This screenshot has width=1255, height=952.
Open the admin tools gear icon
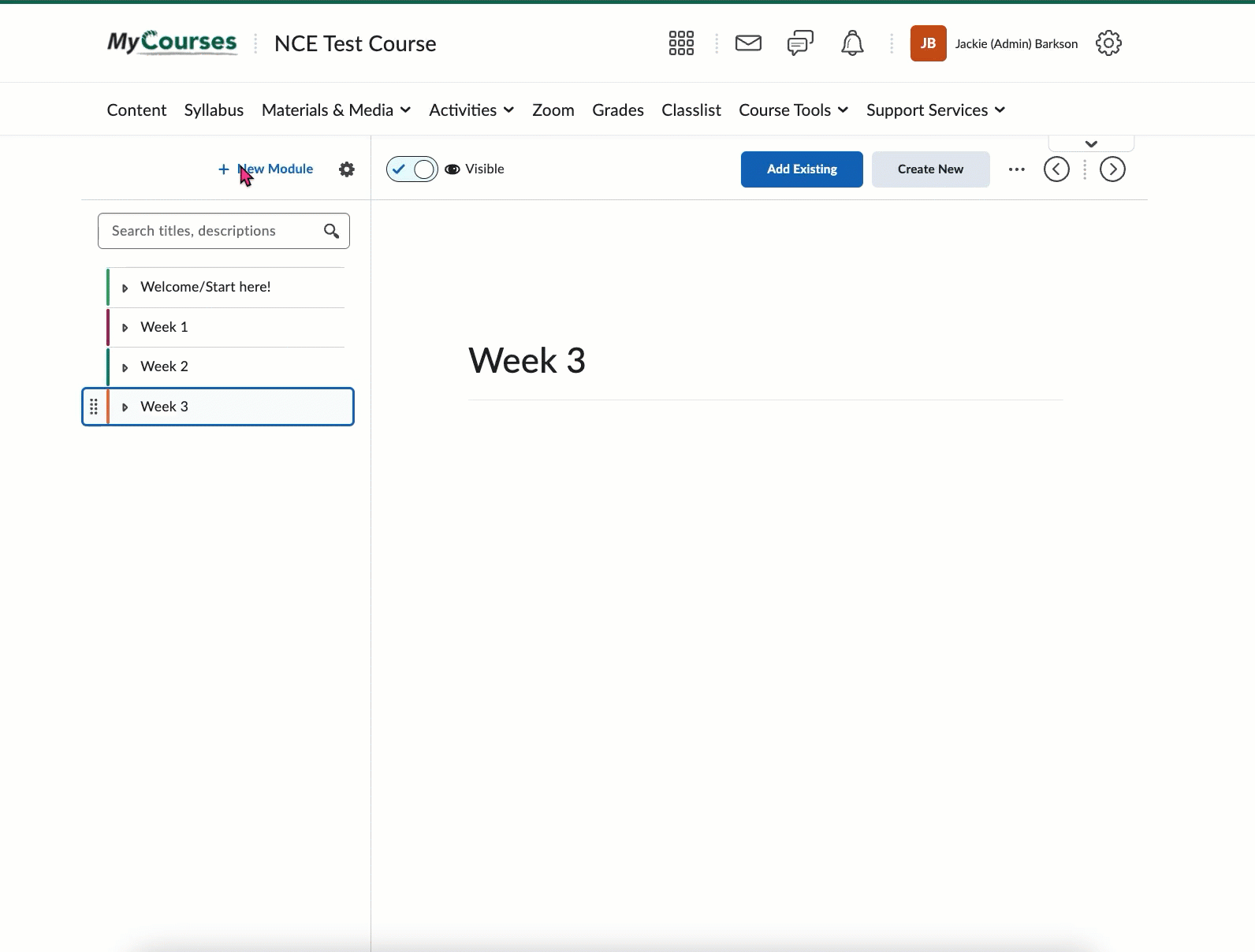(x=1108, y=43)
